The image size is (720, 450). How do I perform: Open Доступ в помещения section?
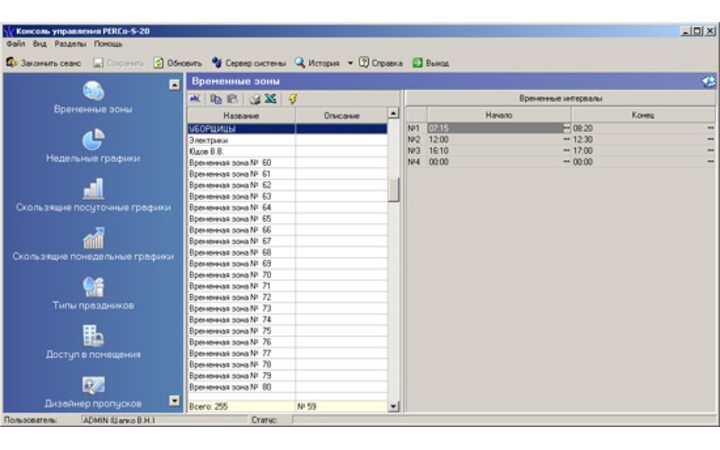click(x=92, y=336)
